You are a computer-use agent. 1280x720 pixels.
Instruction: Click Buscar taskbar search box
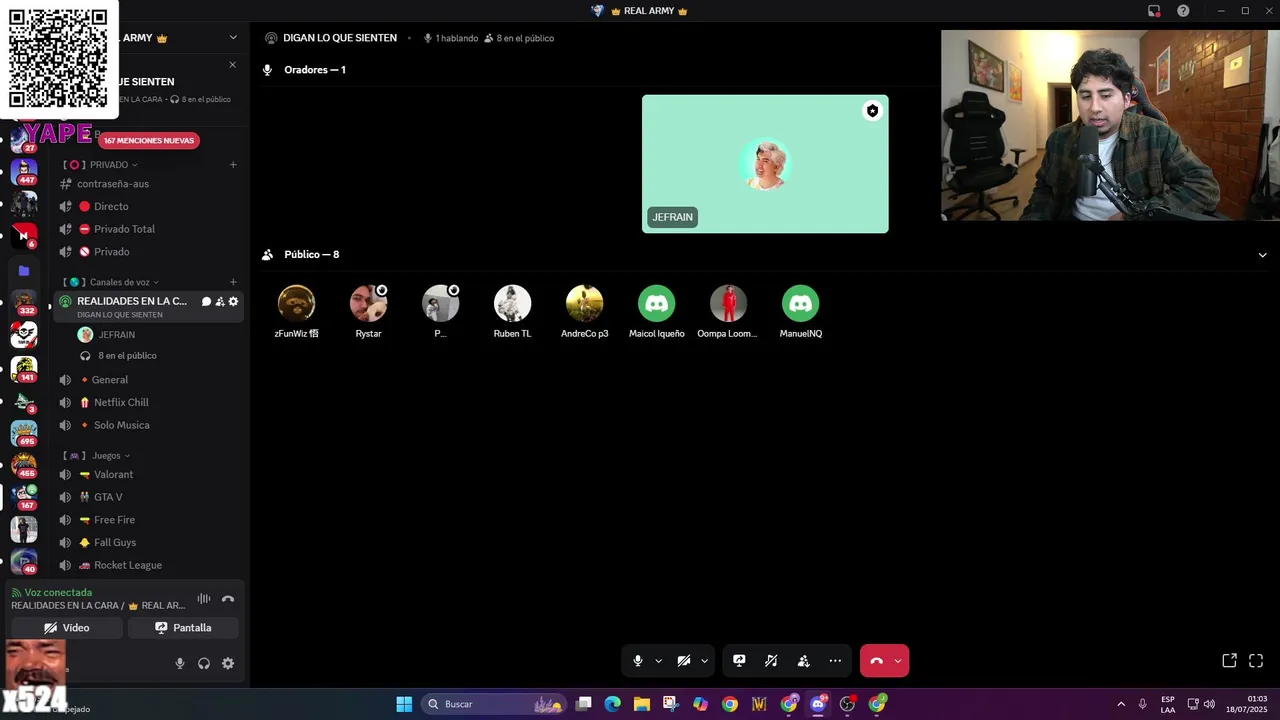click(494, 704)
